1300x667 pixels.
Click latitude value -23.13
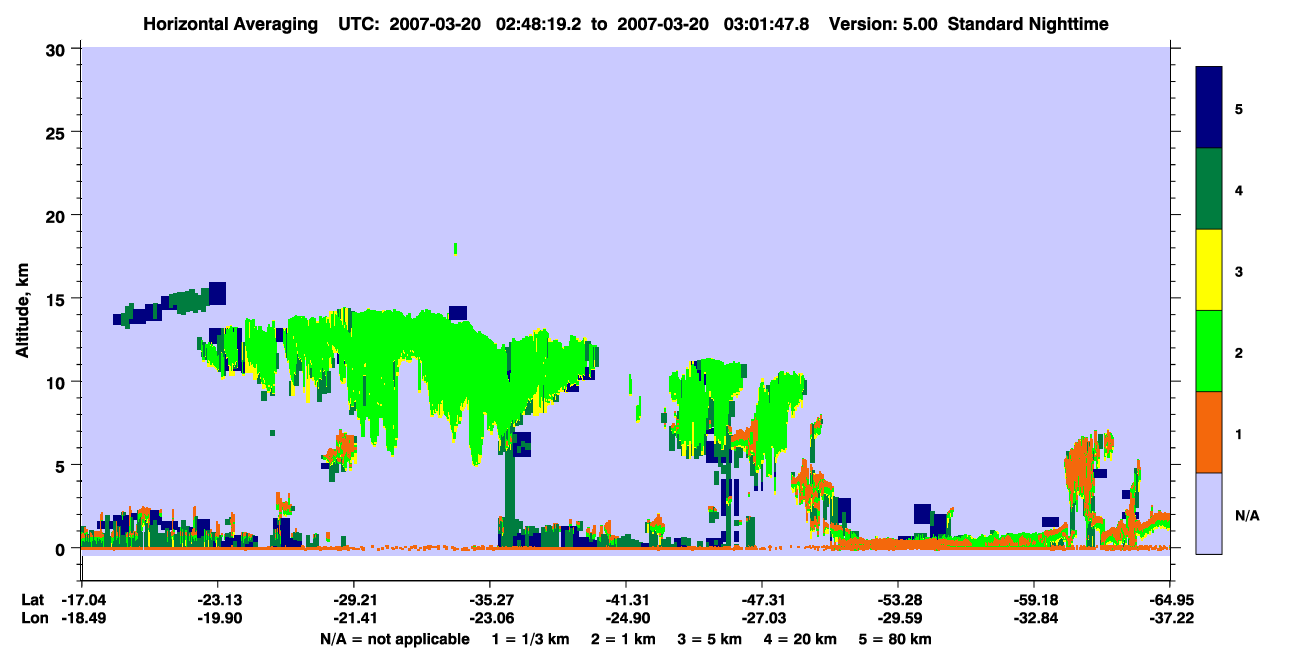tap(218, 600)
